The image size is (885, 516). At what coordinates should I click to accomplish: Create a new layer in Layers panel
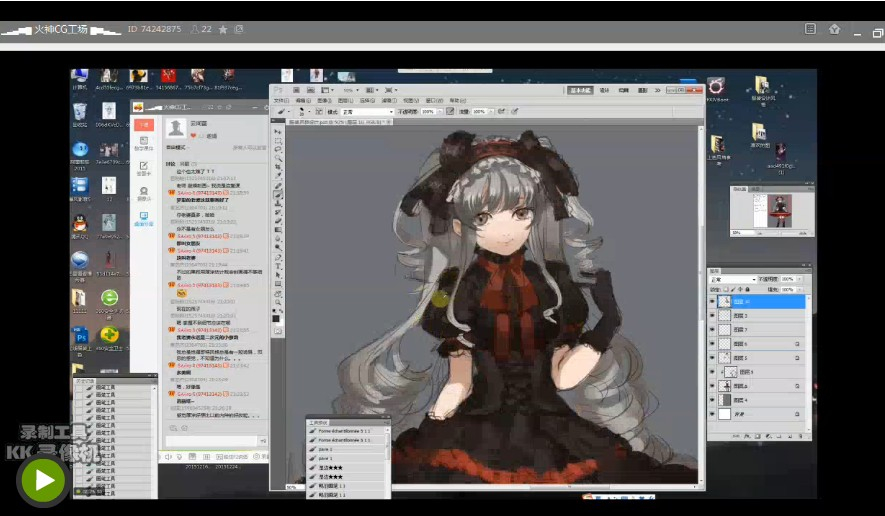tap(790, 436)
